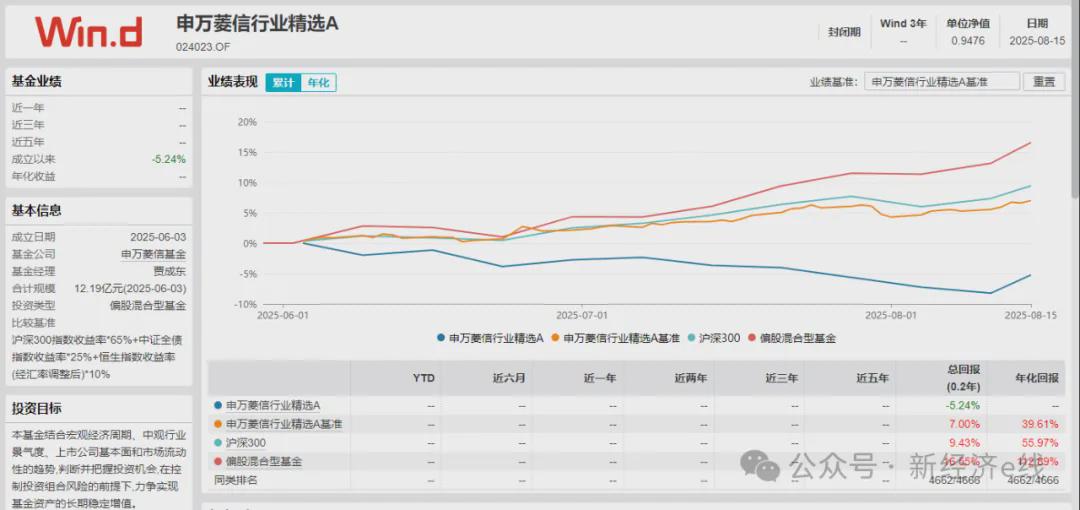Click the 2025-08-01 x-axis label
The width and height of the screenshot is (1080, 510).
[x=891, y=315]
